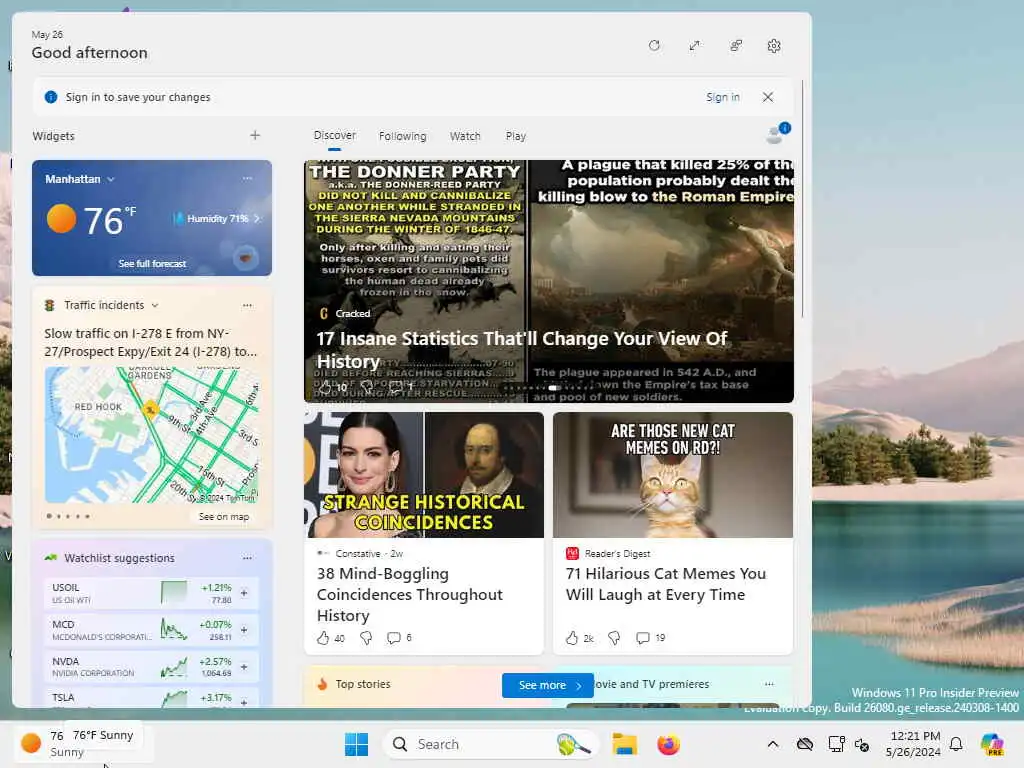This screenshot has width=1024, height=768.
Task: Click the network status tray icon
Action: tap(836, 744)
